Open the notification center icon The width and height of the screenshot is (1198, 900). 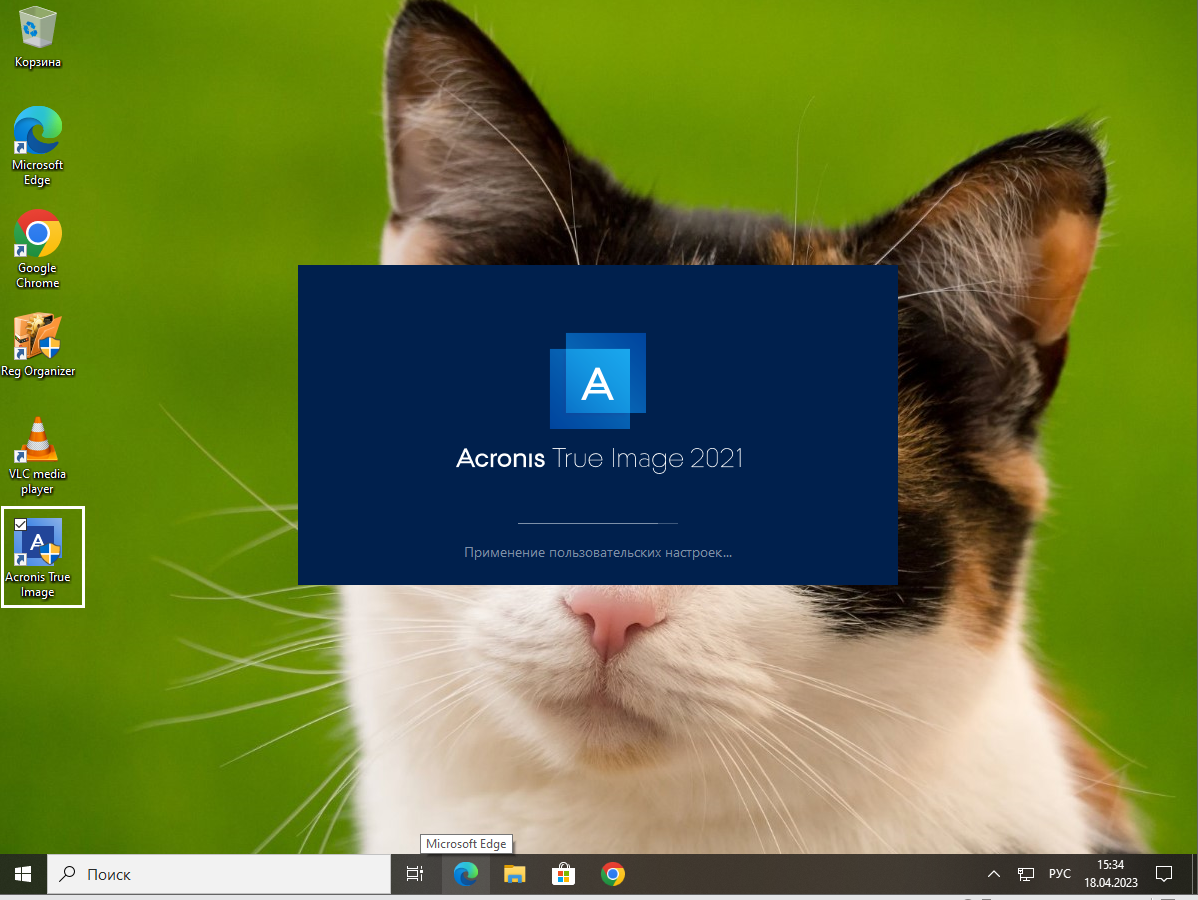1164,874
